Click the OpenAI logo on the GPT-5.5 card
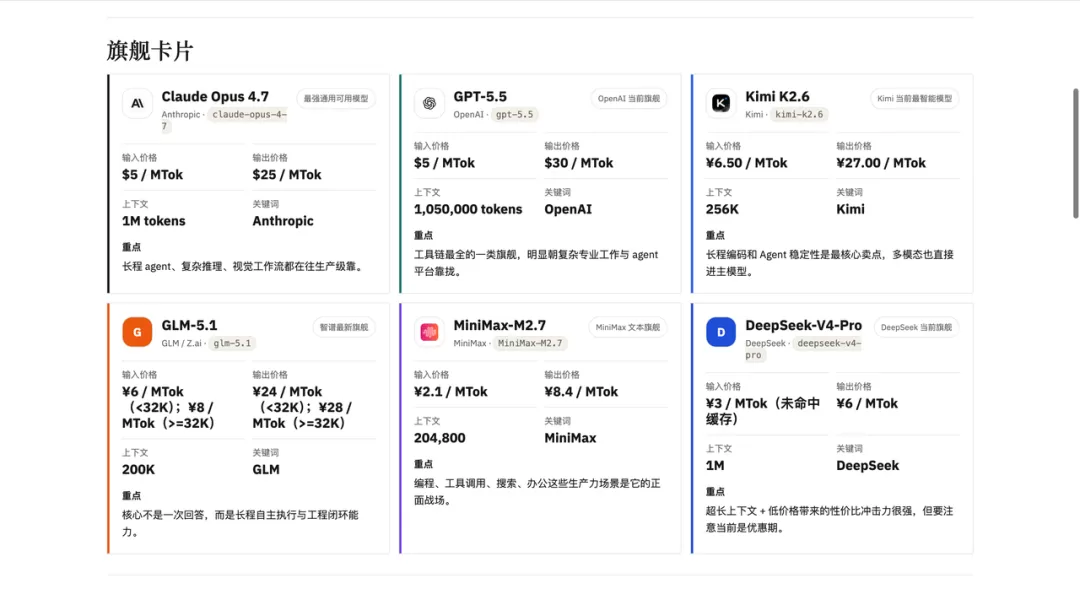 click(429, 103)
